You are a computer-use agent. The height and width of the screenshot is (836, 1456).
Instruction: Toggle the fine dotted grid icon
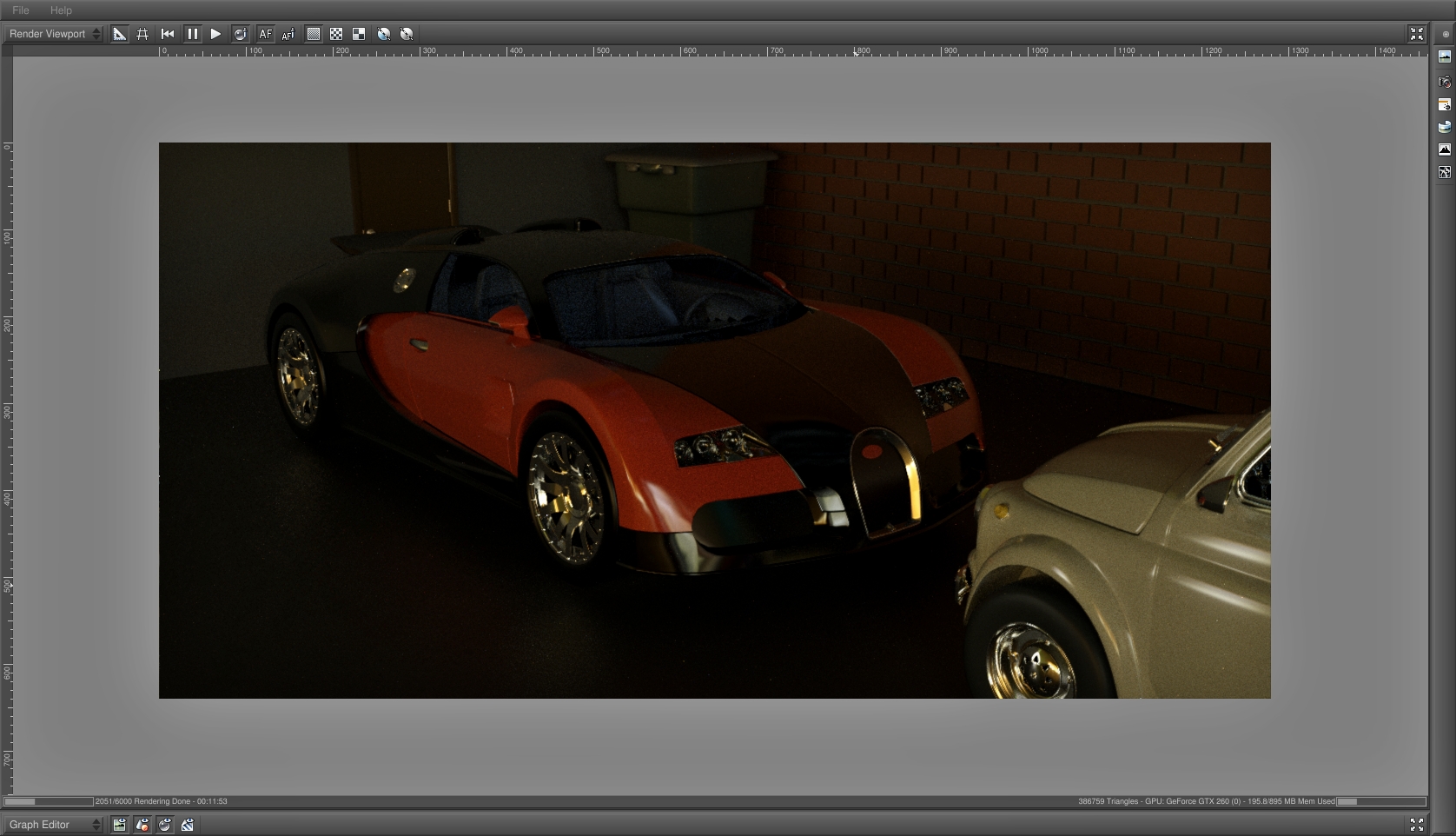[x=314, y=34]
